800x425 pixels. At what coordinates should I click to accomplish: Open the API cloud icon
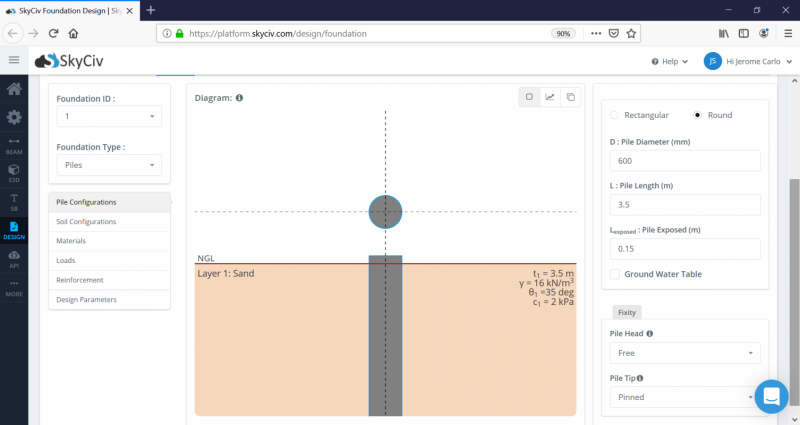point(14,259)
